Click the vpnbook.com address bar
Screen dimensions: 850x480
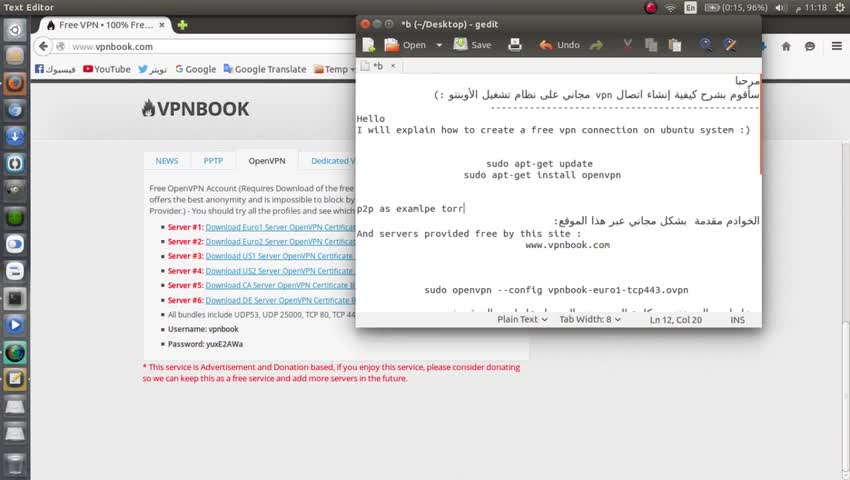tap(211, 47)
